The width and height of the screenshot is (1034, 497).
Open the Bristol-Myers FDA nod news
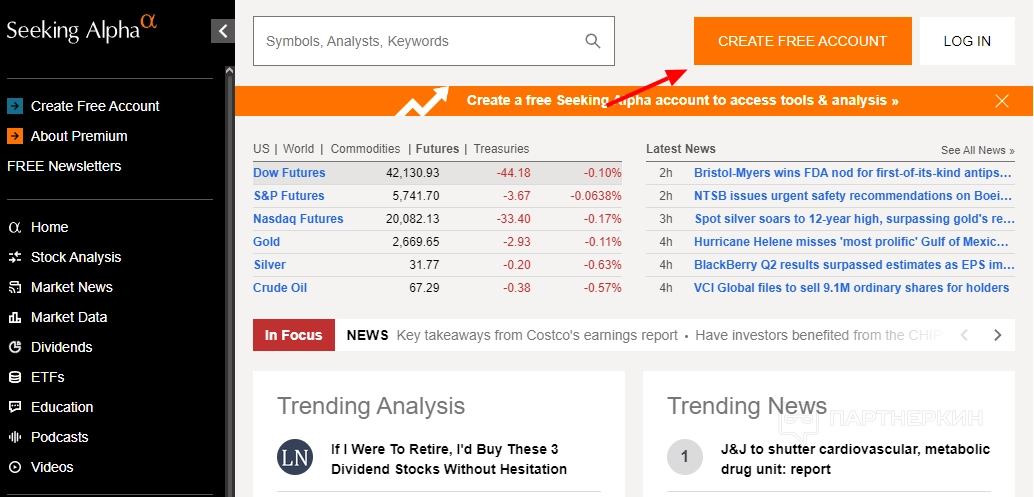pyautogui.click(x=853, y=173)
